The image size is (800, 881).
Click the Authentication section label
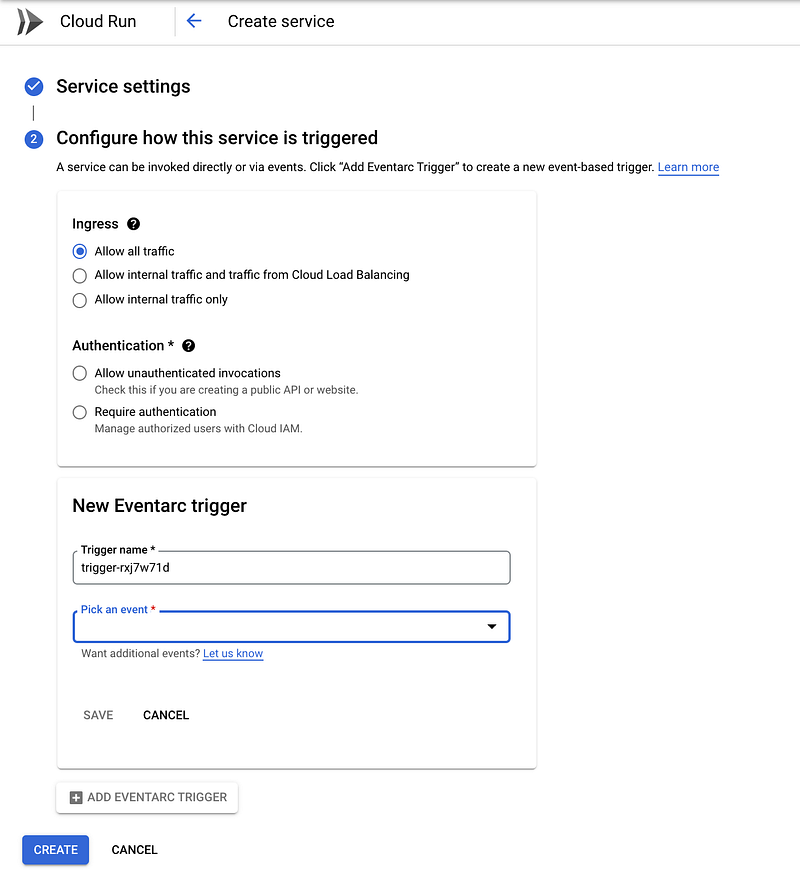(123, 346)
